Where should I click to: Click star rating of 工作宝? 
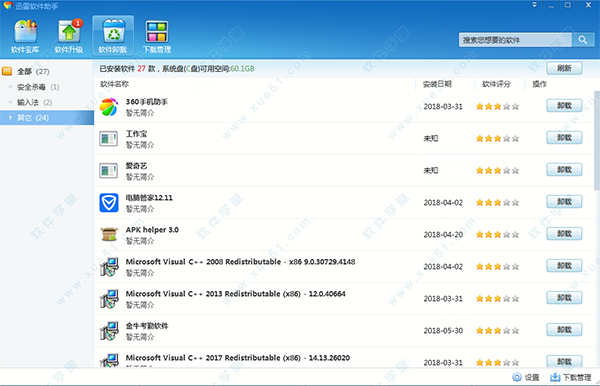click(x=497, y=138)
